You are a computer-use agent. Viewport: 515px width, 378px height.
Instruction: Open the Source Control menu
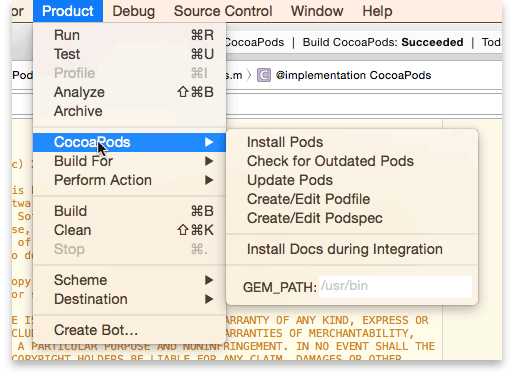[x=223, y=11]
